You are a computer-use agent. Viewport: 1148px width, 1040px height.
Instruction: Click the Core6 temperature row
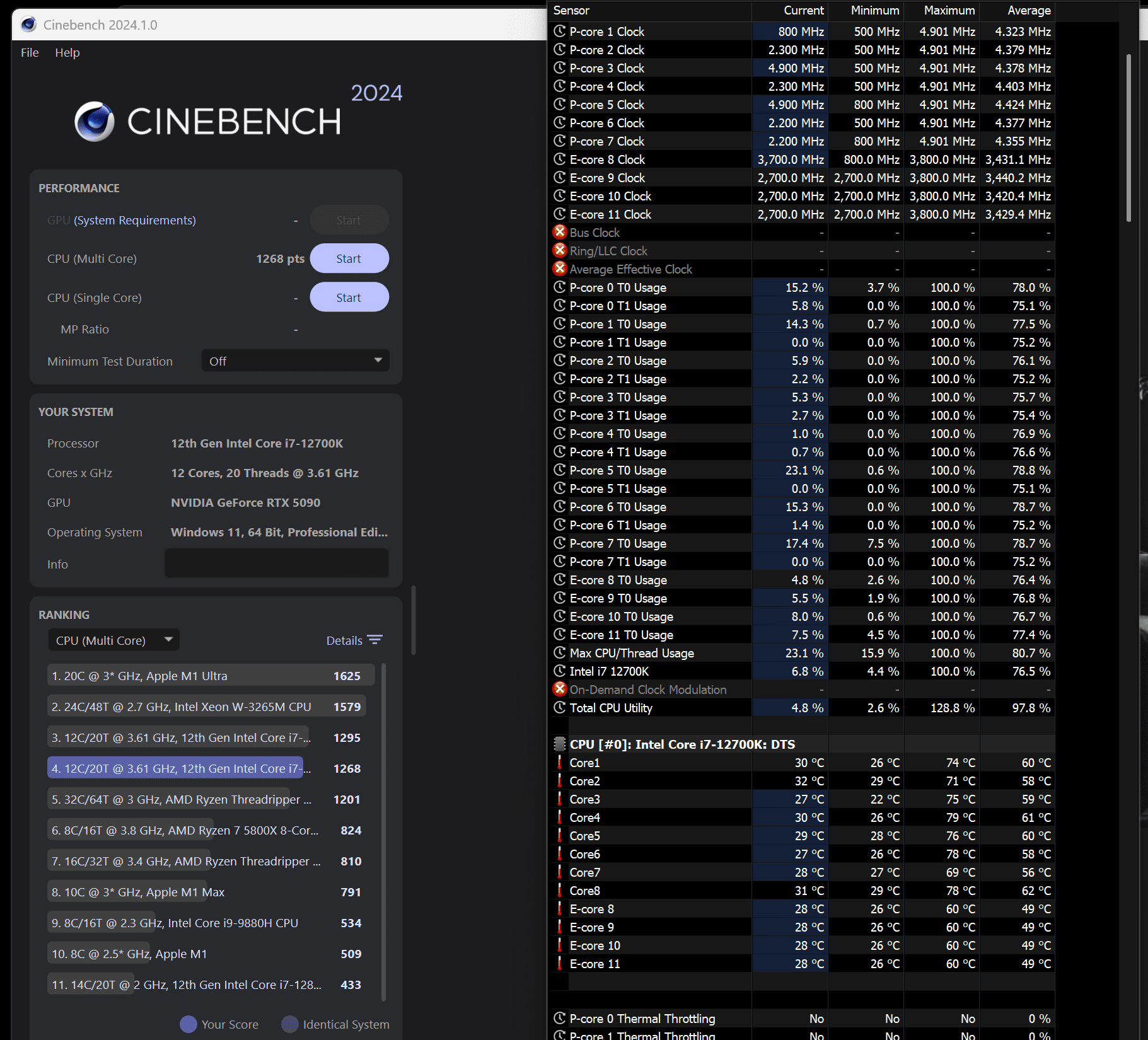802,853
